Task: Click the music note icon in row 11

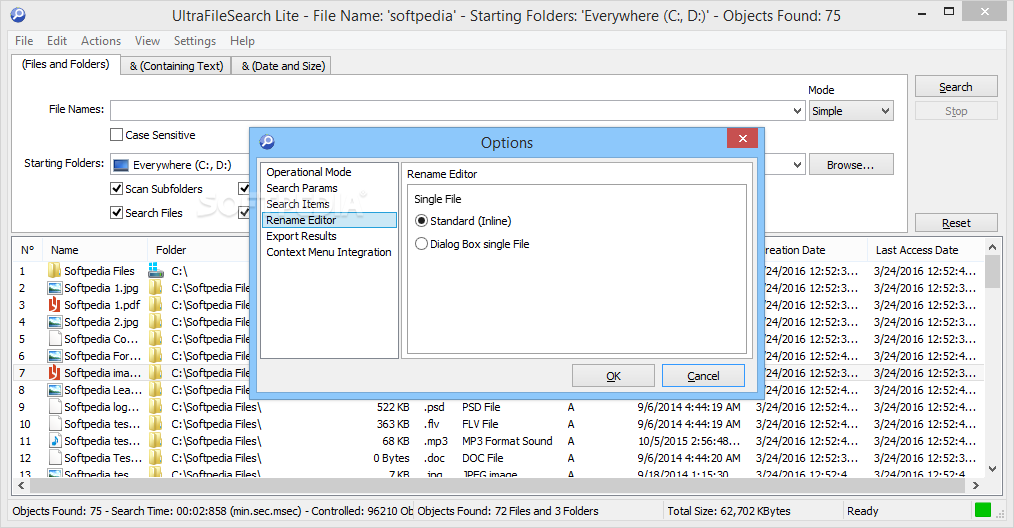Action: (54, 441)
